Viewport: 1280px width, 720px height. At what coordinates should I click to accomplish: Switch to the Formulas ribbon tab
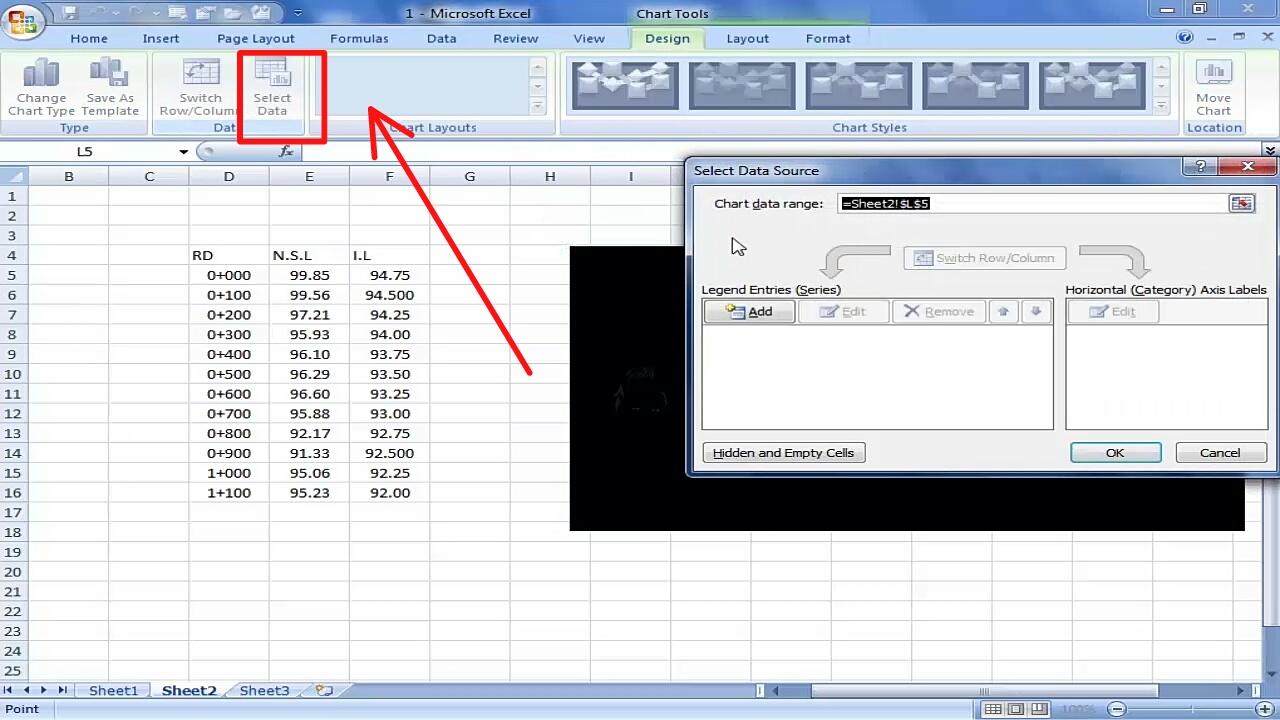point(359,38)
